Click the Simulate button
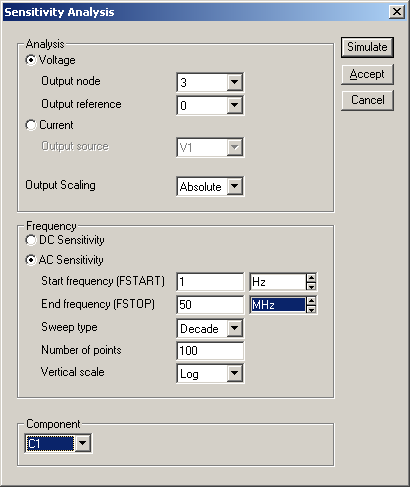This screenshot has height=487, width=410. pyautogui.click(x=367, y=47)
